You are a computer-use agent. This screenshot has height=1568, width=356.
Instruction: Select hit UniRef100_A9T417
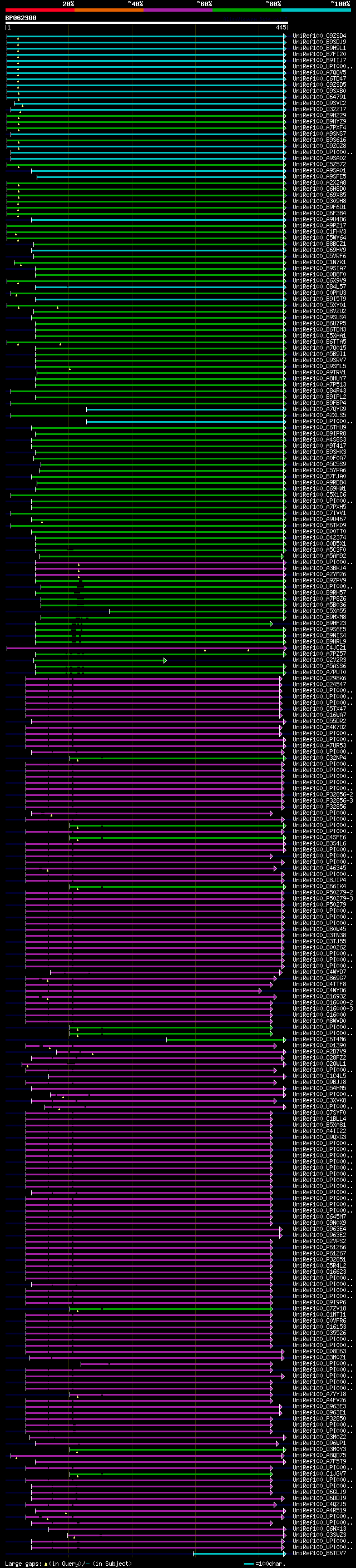pos(319,446)
